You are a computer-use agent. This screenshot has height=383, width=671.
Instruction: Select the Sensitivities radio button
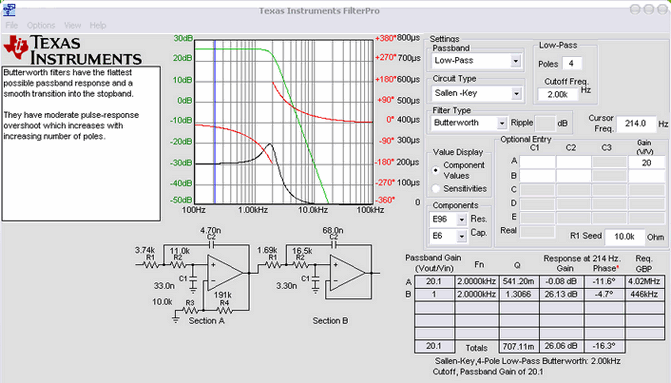436,188
